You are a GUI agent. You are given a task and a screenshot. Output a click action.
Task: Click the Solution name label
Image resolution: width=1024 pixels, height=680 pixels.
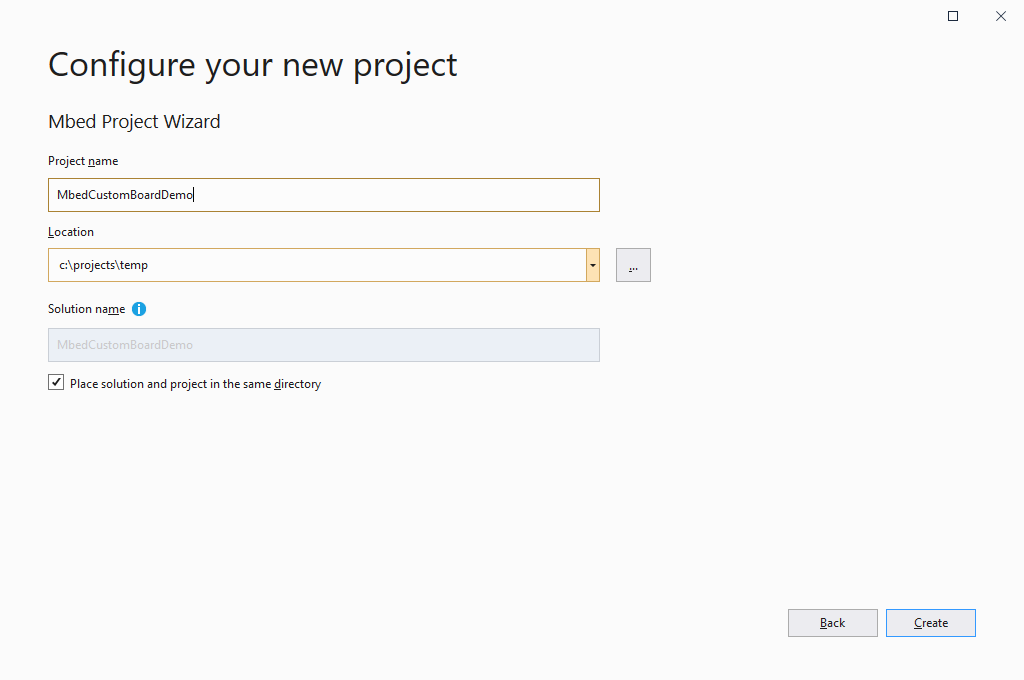tap(86, 309)
